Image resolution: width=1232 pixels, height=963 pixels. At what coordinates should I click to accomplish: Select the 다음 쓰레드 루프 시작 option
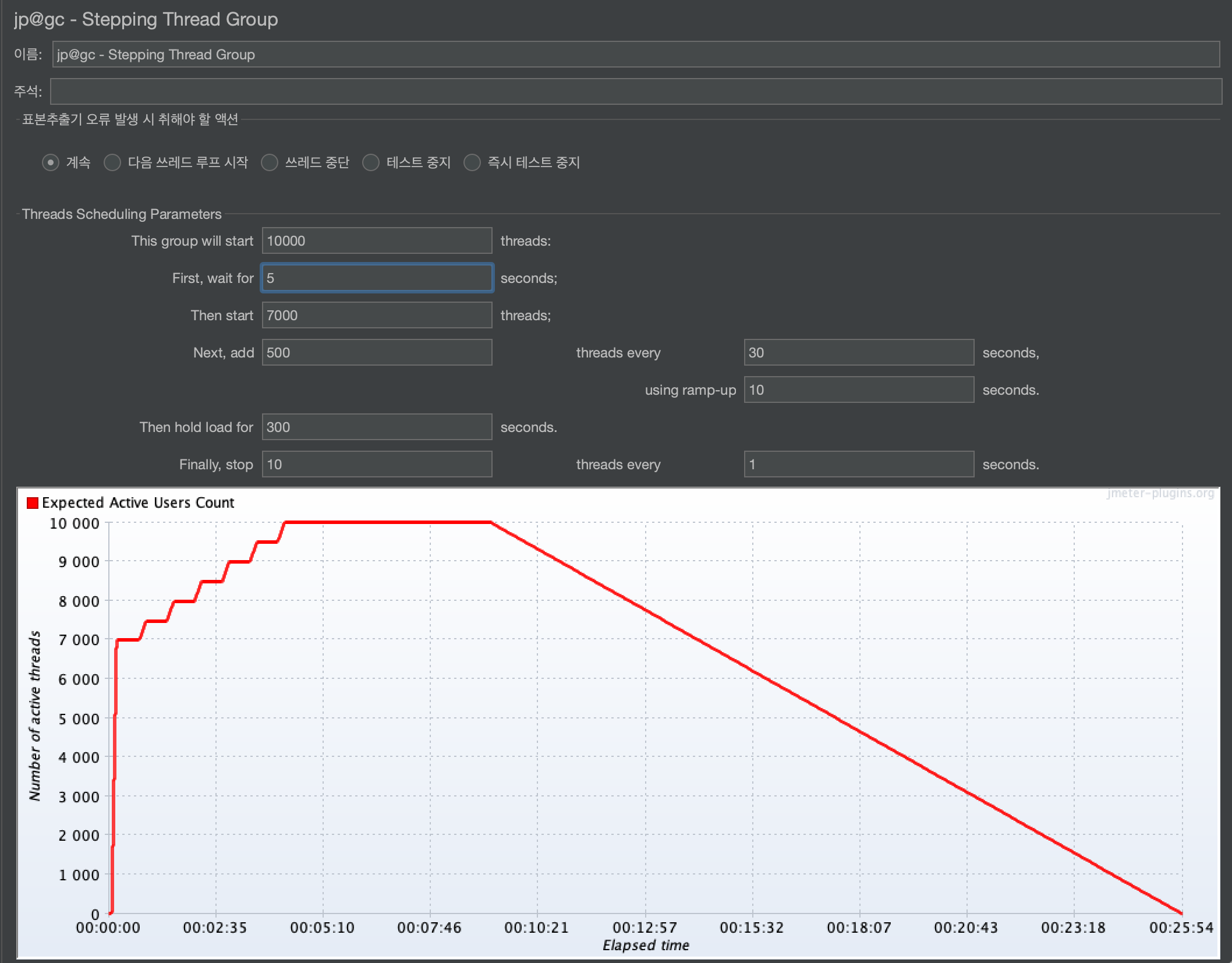click(112, 162)
